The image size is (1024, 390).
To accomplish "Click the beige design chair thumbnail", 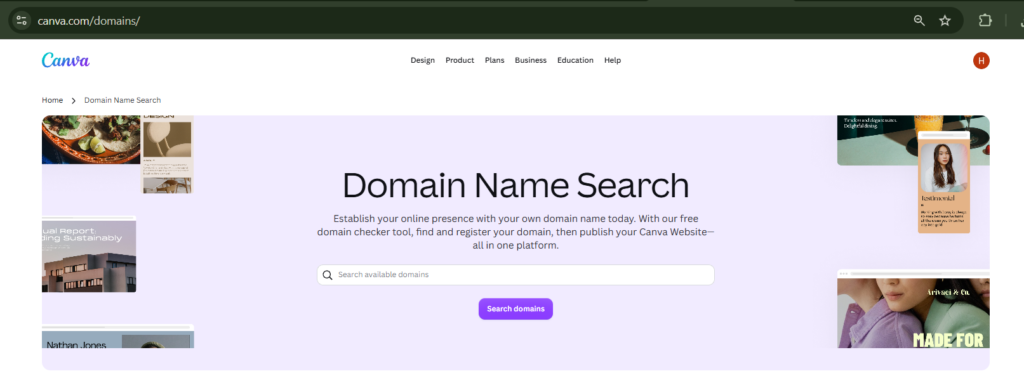I will coord(167,155).
